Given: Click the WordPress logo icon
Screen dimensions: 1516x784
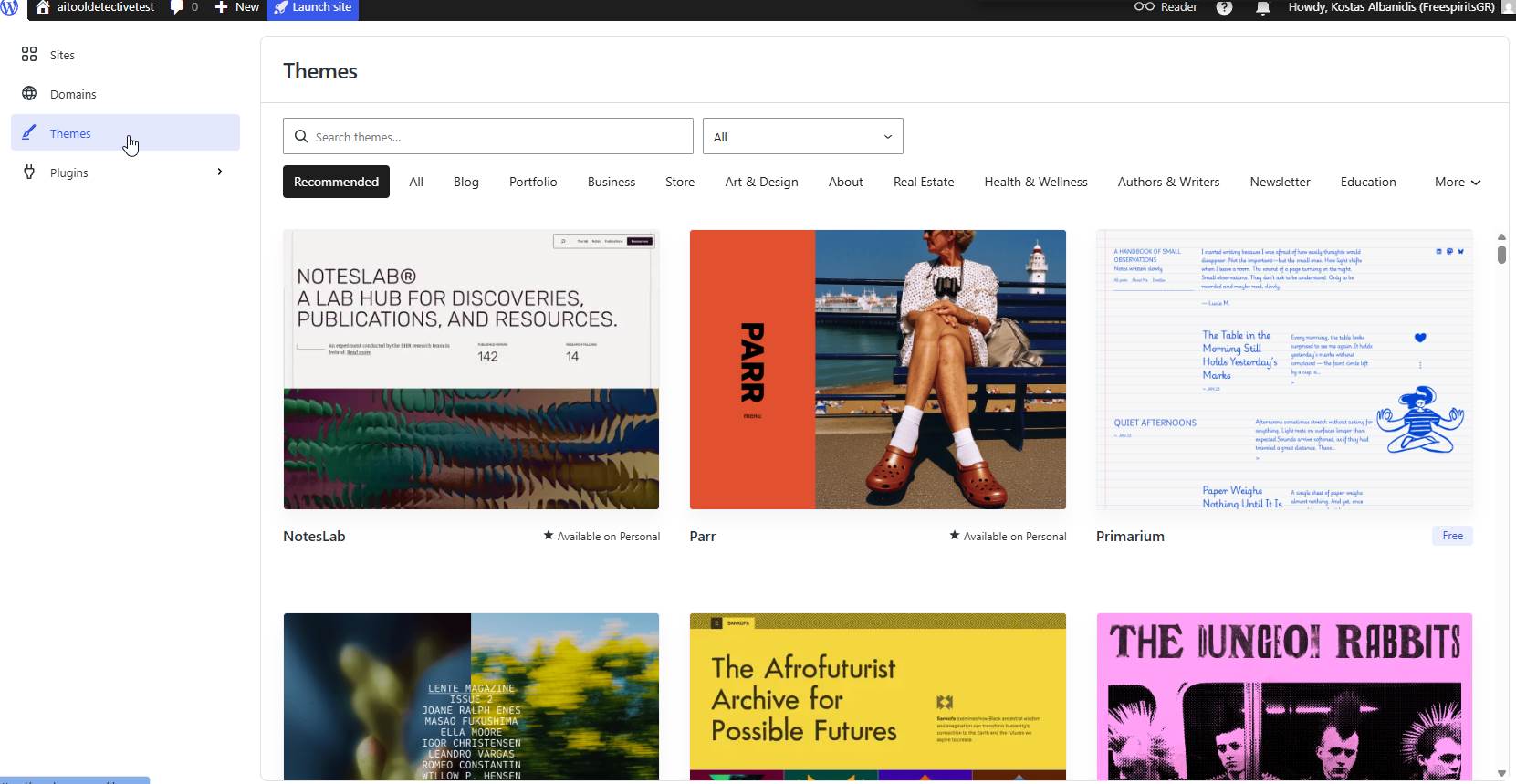Looking at the screenshot, I should coord(9,7).
